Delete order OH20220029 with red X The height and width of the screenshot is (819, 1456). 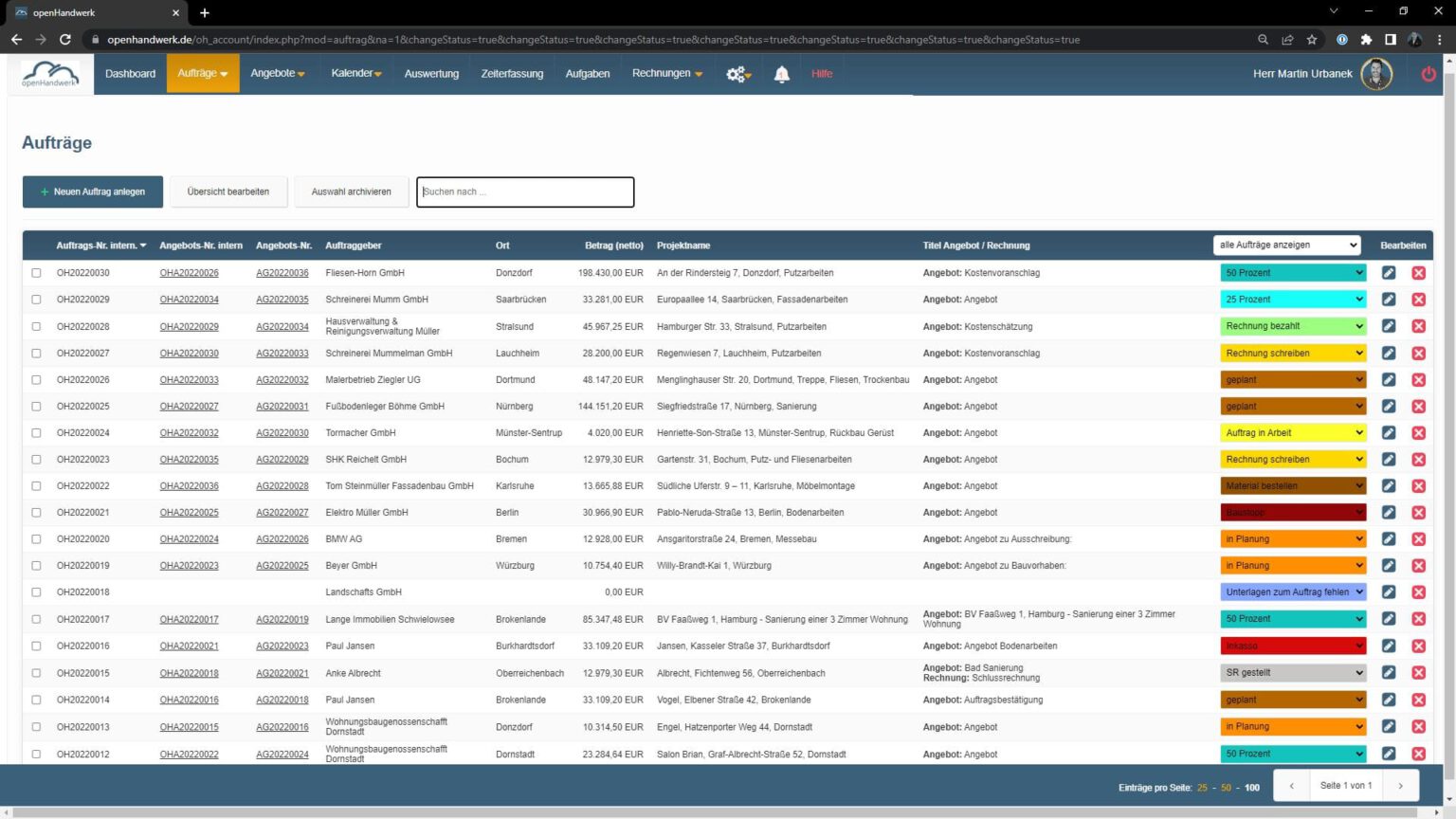click(x=1418, y=300)
